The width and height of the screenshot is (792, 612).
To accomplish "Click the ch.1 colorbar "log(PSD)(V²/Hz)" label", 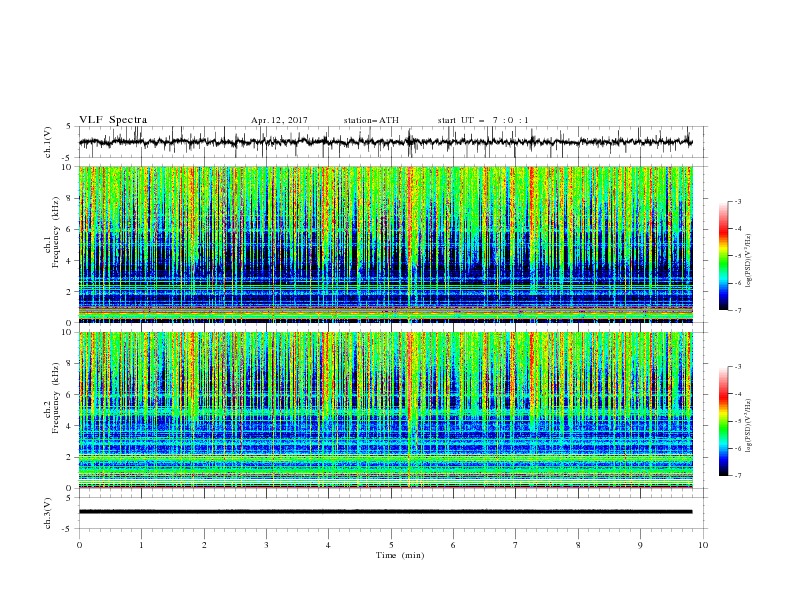I will coord(749,261).
